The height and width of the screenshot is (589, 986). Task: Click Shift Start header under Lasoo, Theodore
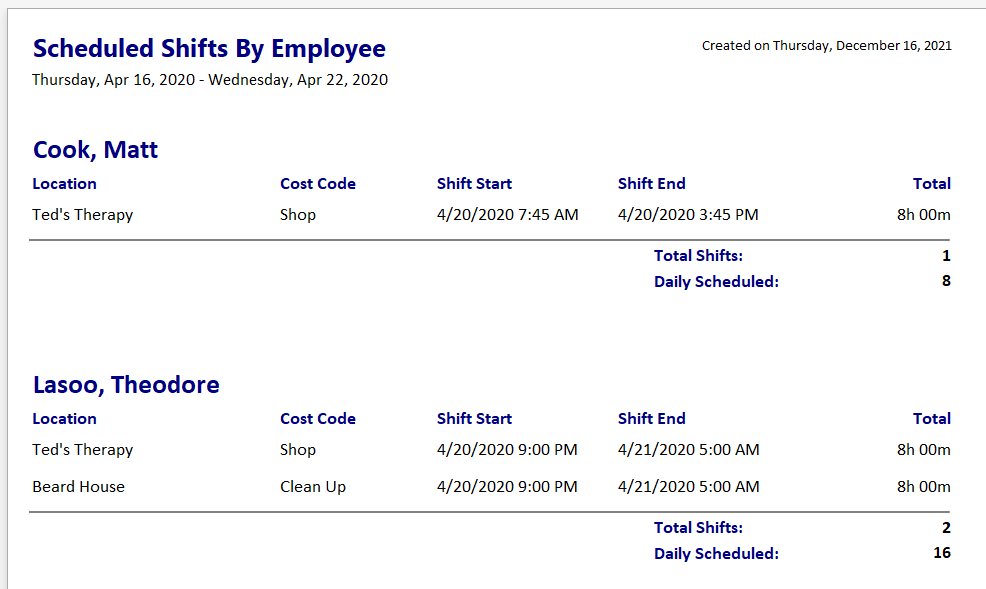point(474,419)
